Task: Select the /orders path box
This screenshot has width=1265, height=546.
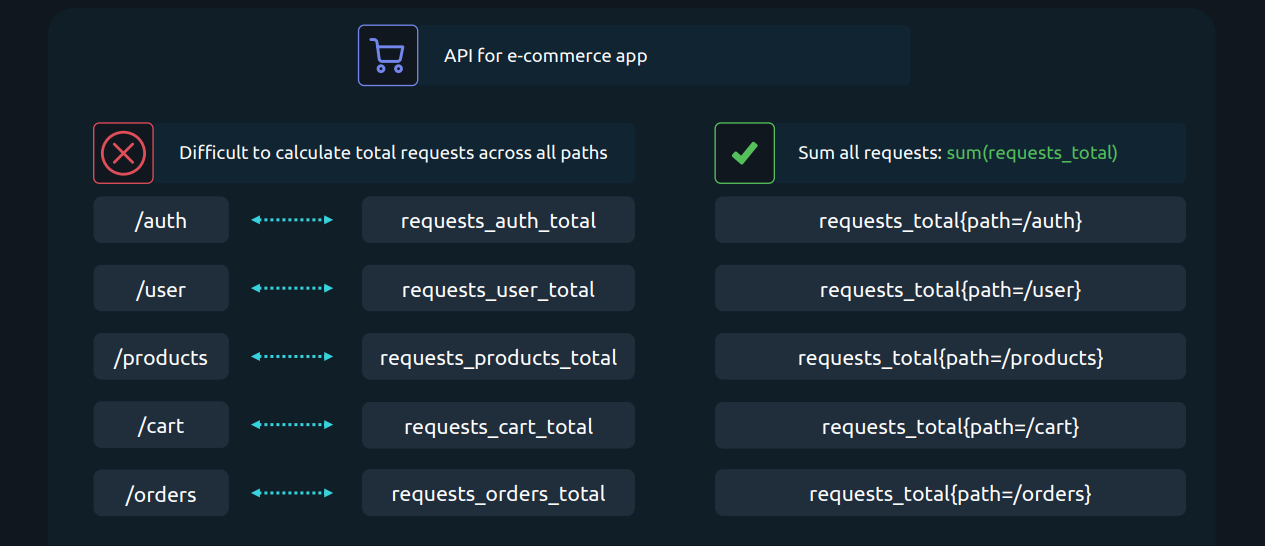Action: (161, 493)
